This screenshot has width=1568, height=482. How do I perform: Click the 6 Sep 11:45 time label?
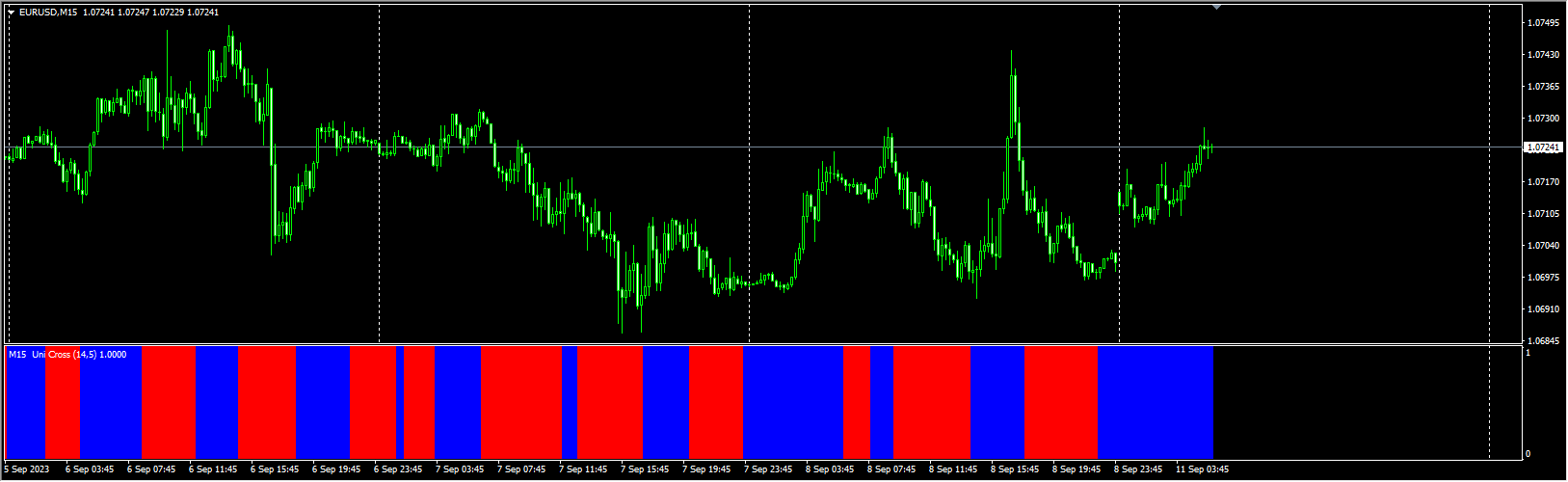pyautogui.click(x=213, y=470)
